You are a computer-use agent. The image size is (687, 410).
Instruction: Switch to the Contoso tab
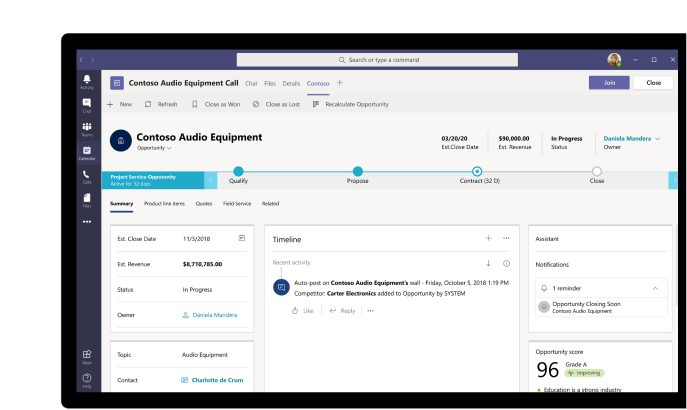(x=318, y=83)
